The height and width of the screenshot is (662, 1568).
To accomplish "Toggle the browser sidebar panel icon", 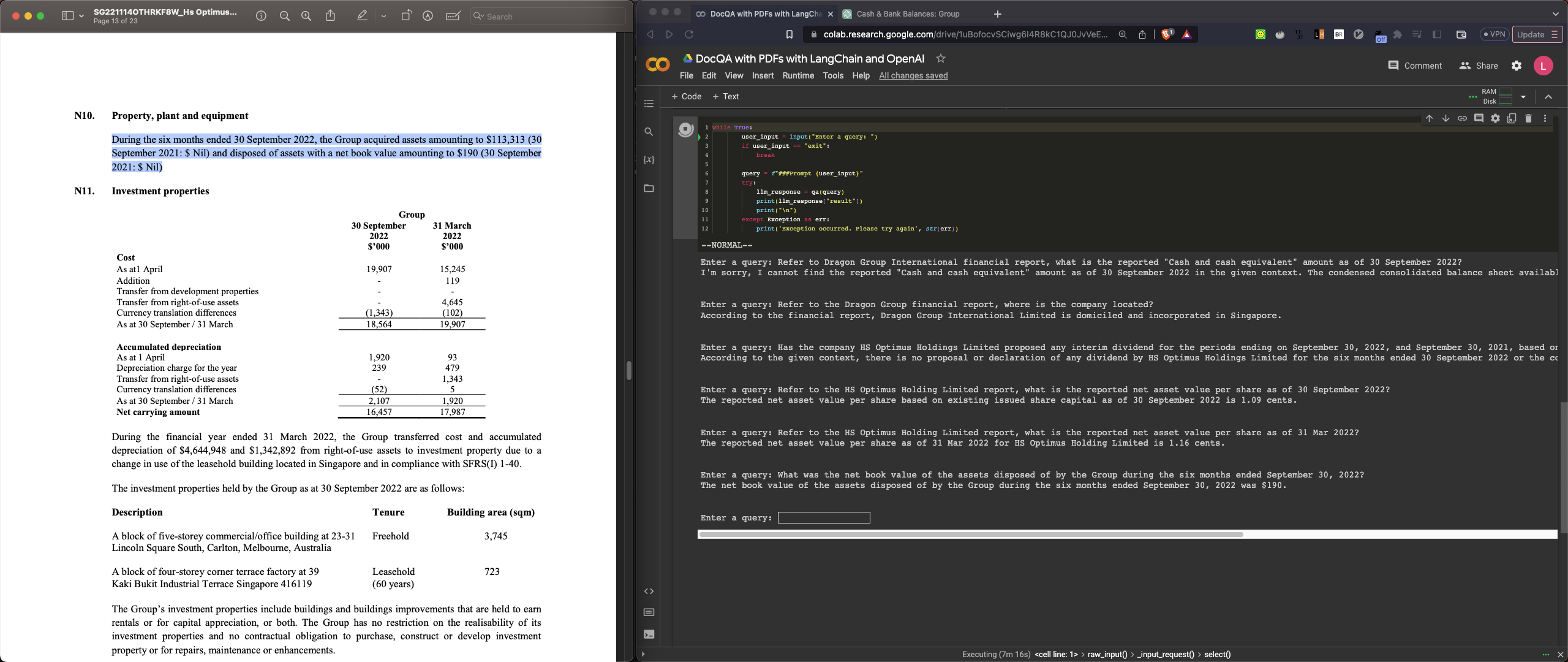I will (x=1437, y=34).
